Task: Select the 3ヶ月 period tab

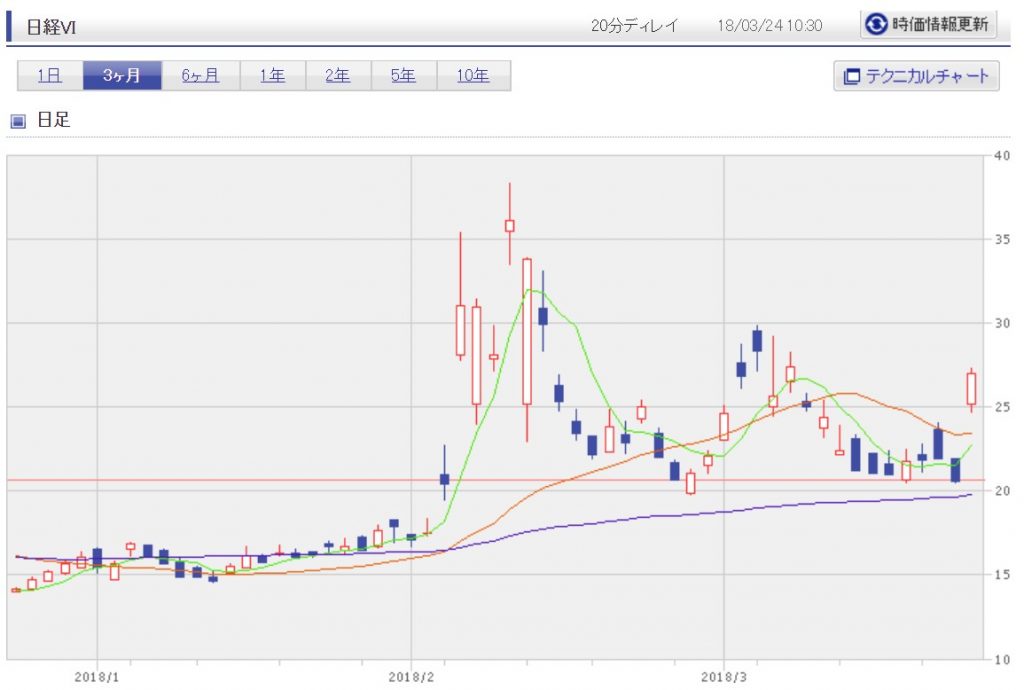Action: point(122,76)
